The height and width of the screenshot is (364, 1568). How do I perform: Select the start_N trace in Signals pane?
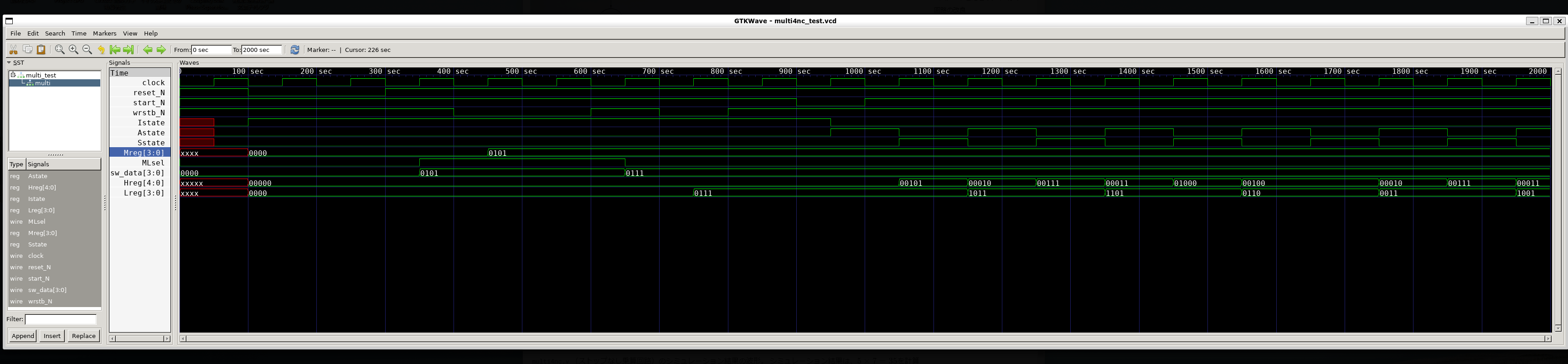pos(140,103)
